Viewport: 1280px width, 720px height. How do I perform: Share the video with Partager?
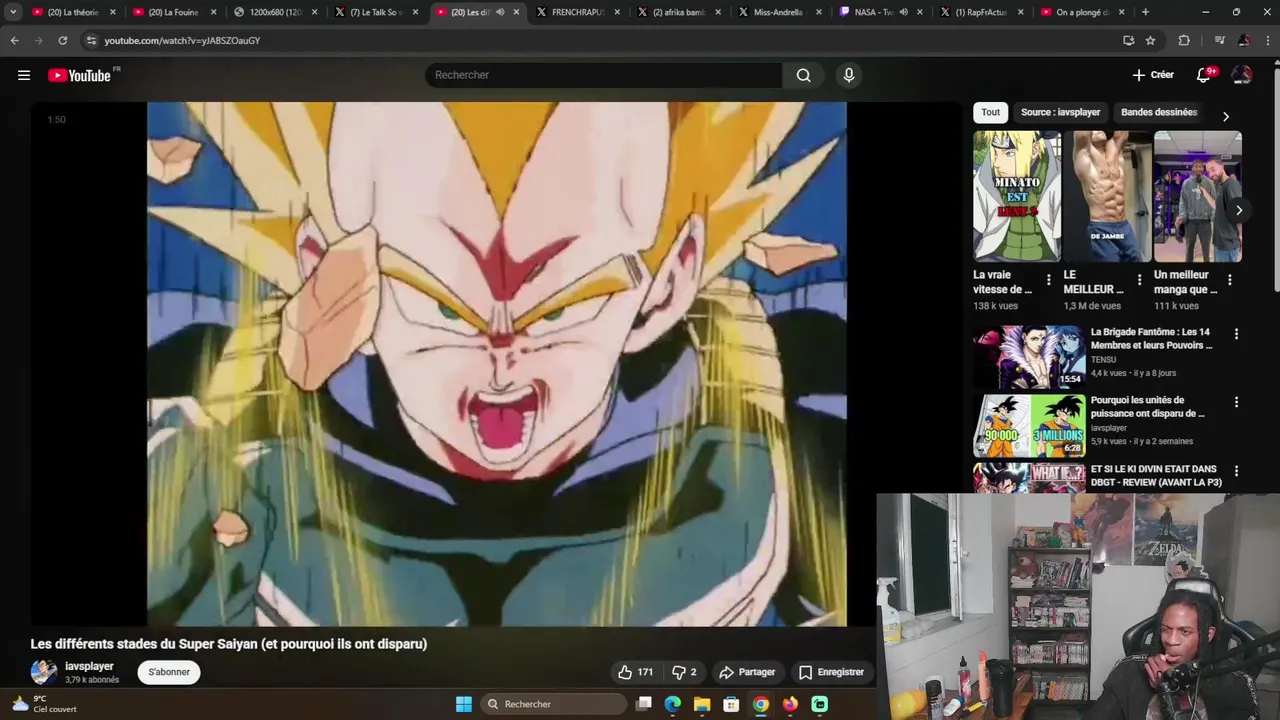748,672
